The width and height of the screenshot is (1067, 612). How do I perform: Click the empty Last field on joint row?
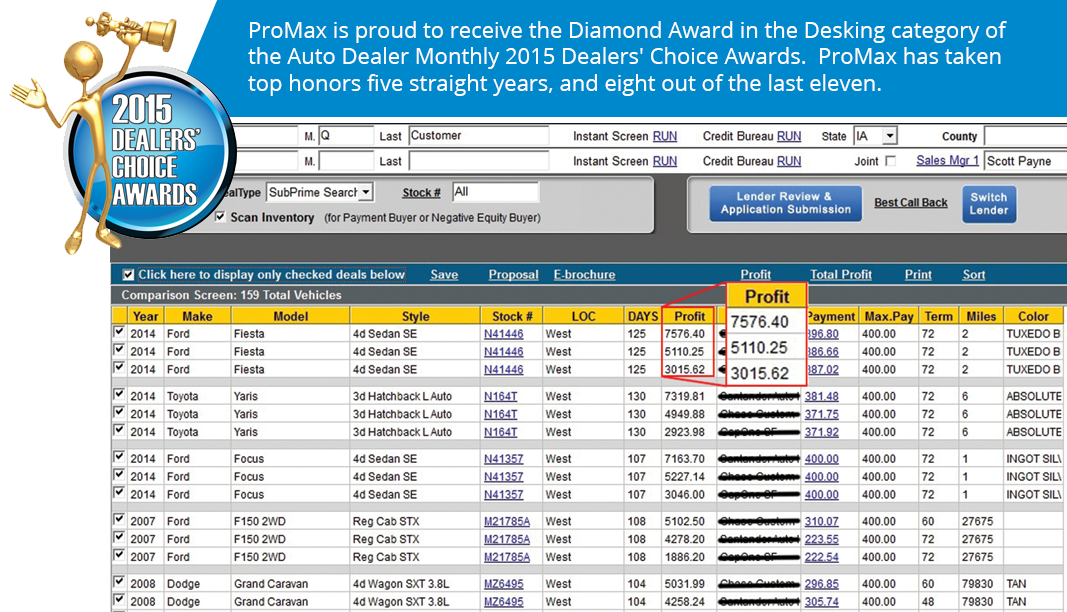pyautogui.click(x=478, y=161)
